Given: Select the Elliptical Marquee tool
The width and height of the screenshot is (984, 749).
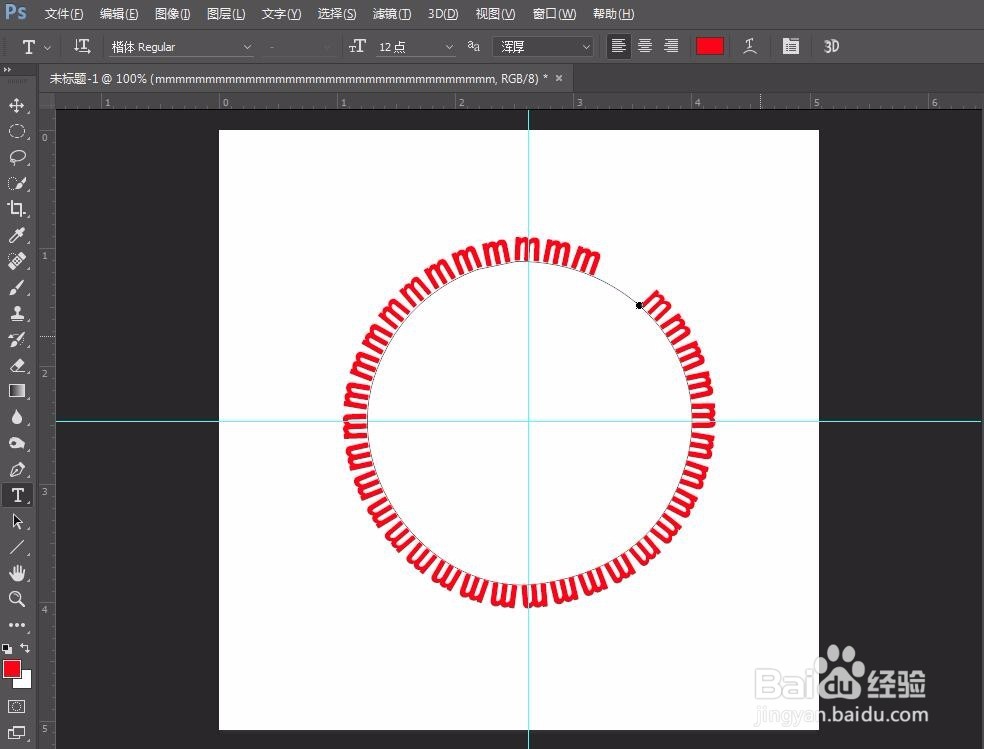Looking at the screenshot, I should [x=17, y=131].
